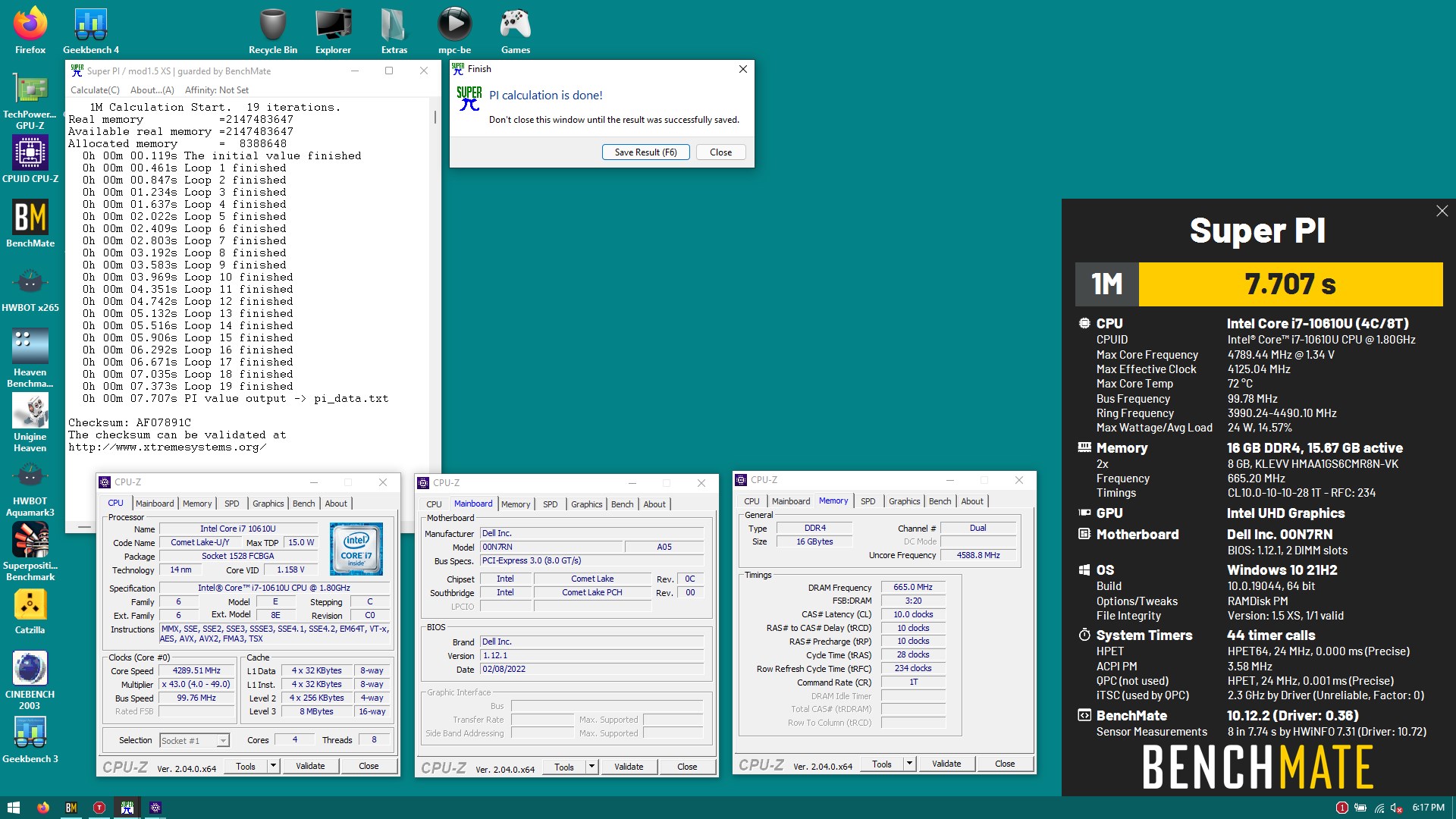Click the BIOS Version 1.12.1 field
The image size is (1456, 819).
(x=591, y=655)
